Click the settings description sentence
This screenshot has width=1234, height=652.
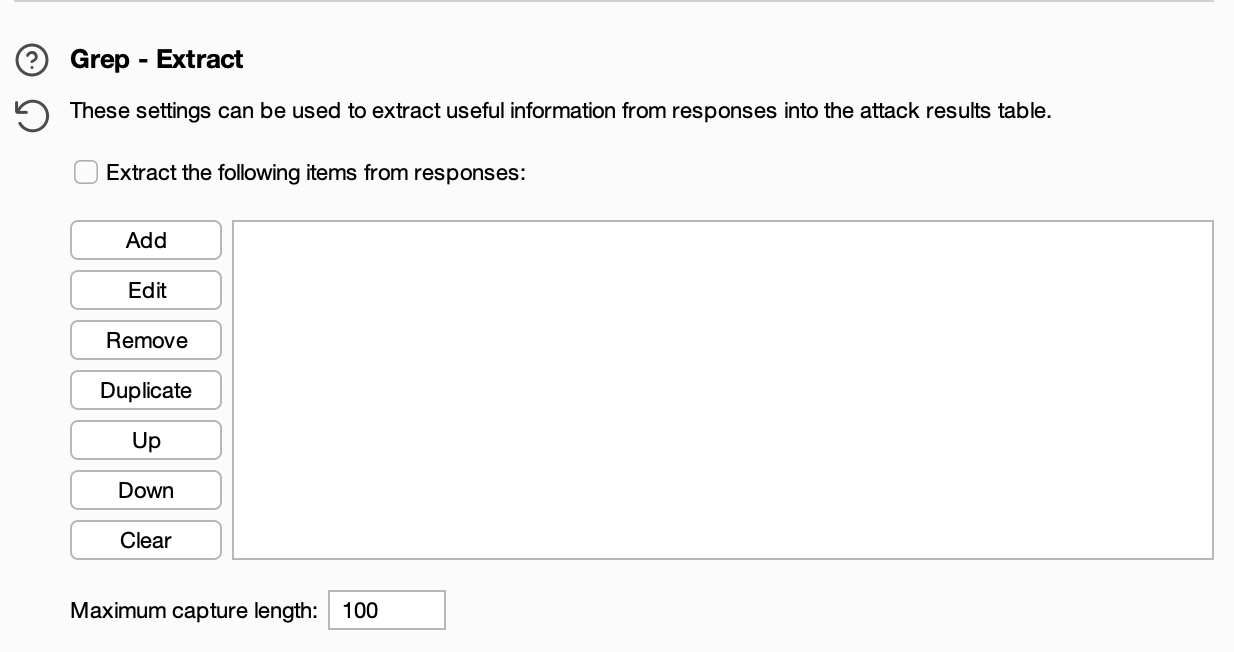pyautogui.click(x=560, y=111)
